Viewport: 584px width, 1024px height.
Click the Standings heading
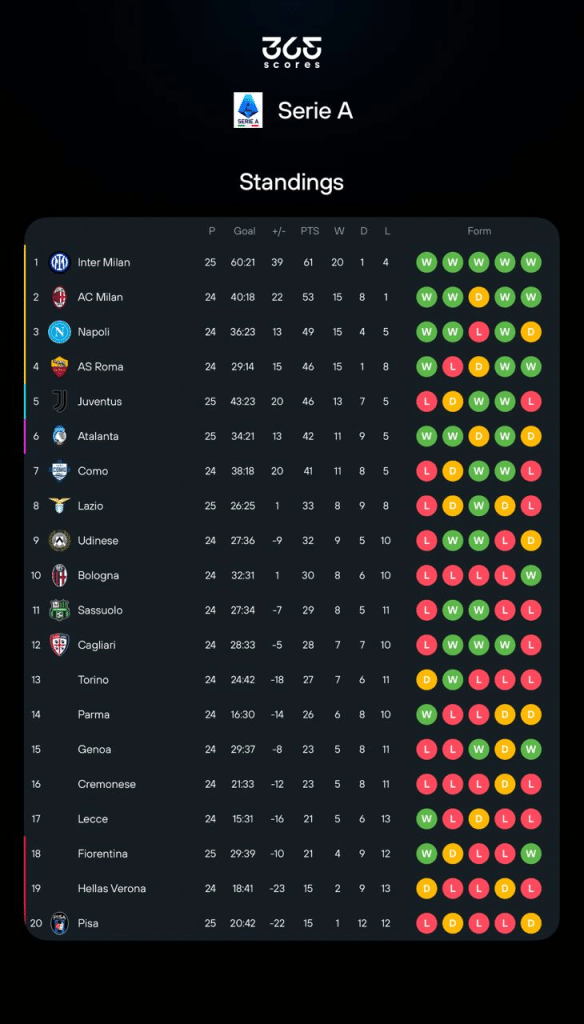(x=291, y=183)
